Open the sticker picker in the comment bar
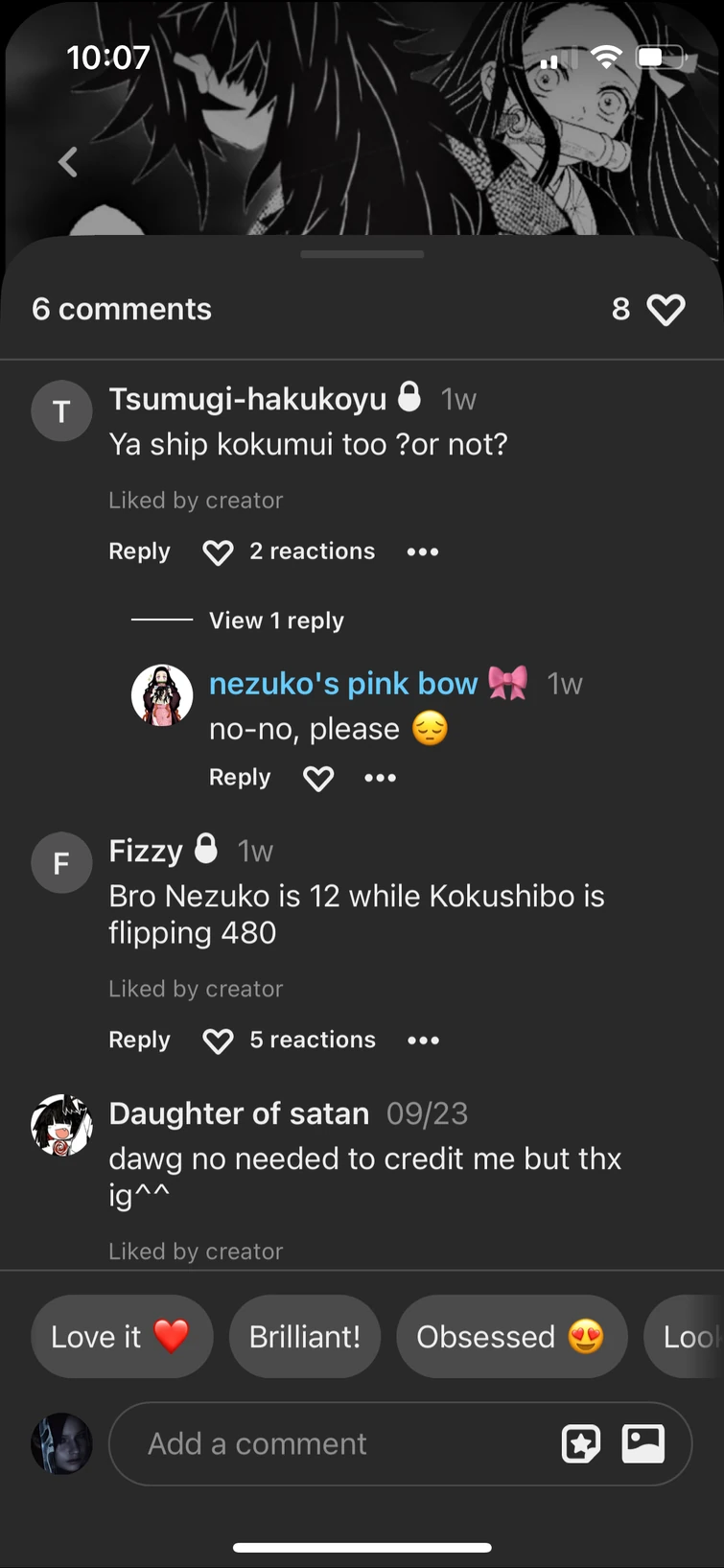 (x=581, y=1443)
